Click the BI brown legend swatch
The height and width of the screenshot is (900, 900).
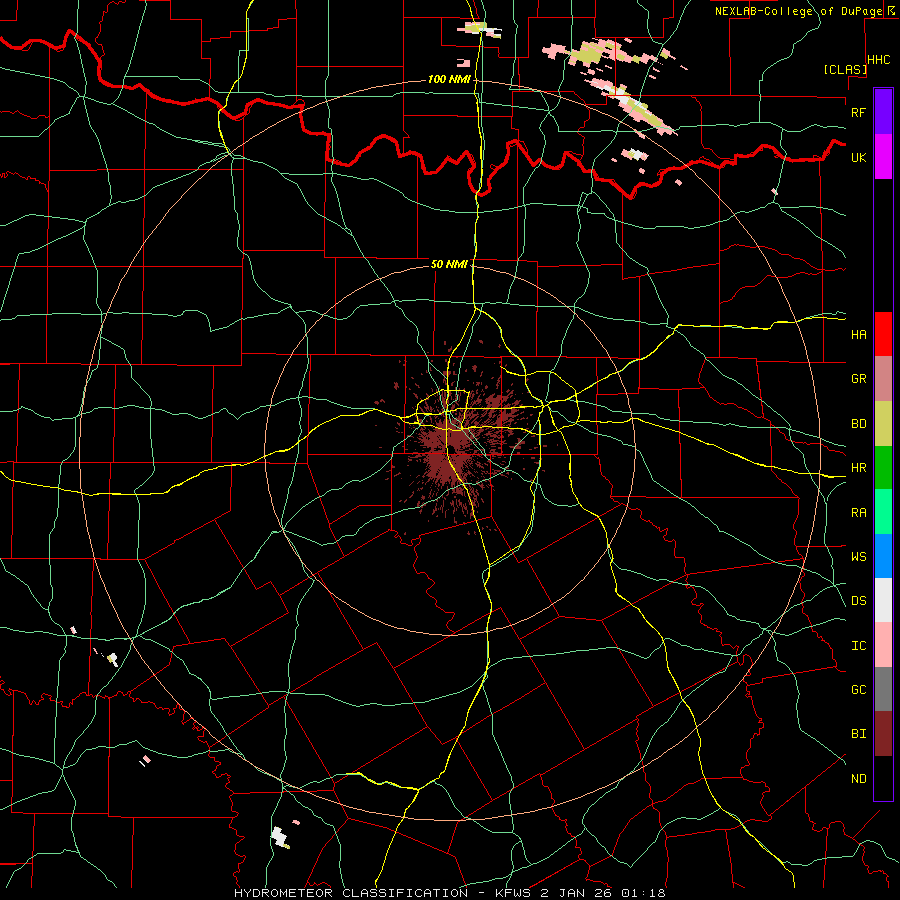[883, 734]
